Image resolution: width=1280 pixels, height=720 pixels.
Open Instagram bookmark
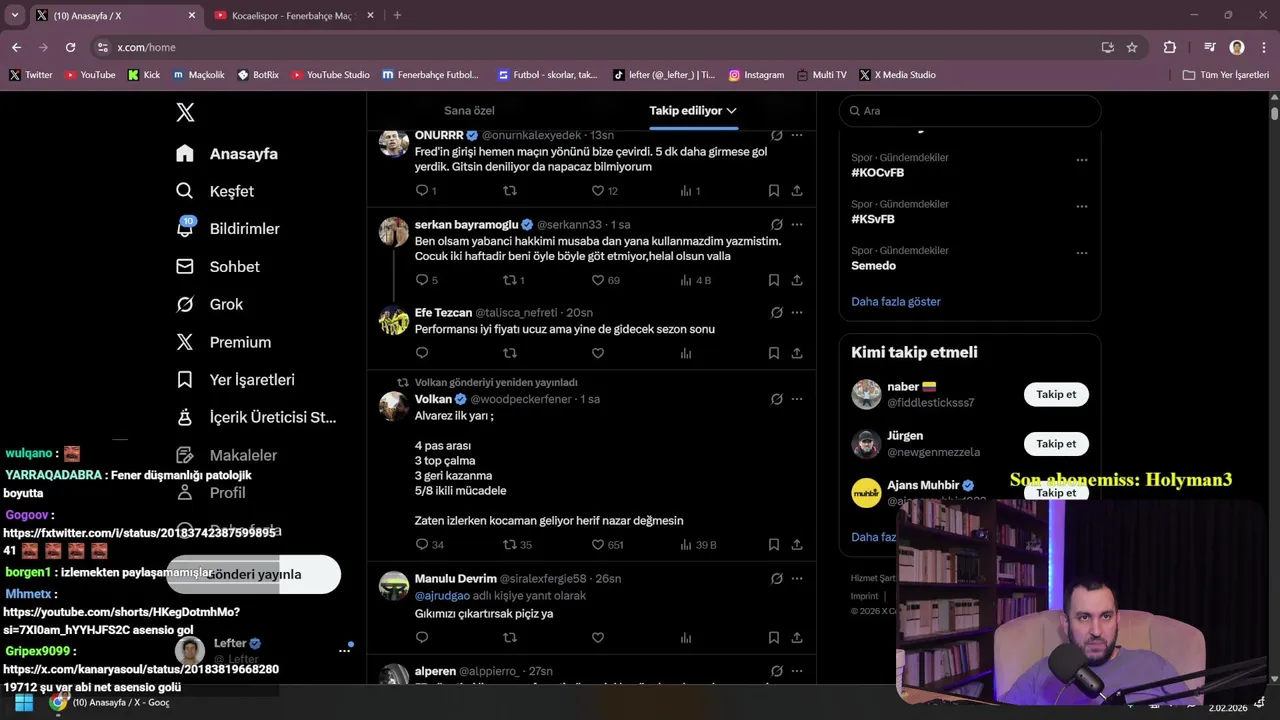coord(756,75)
